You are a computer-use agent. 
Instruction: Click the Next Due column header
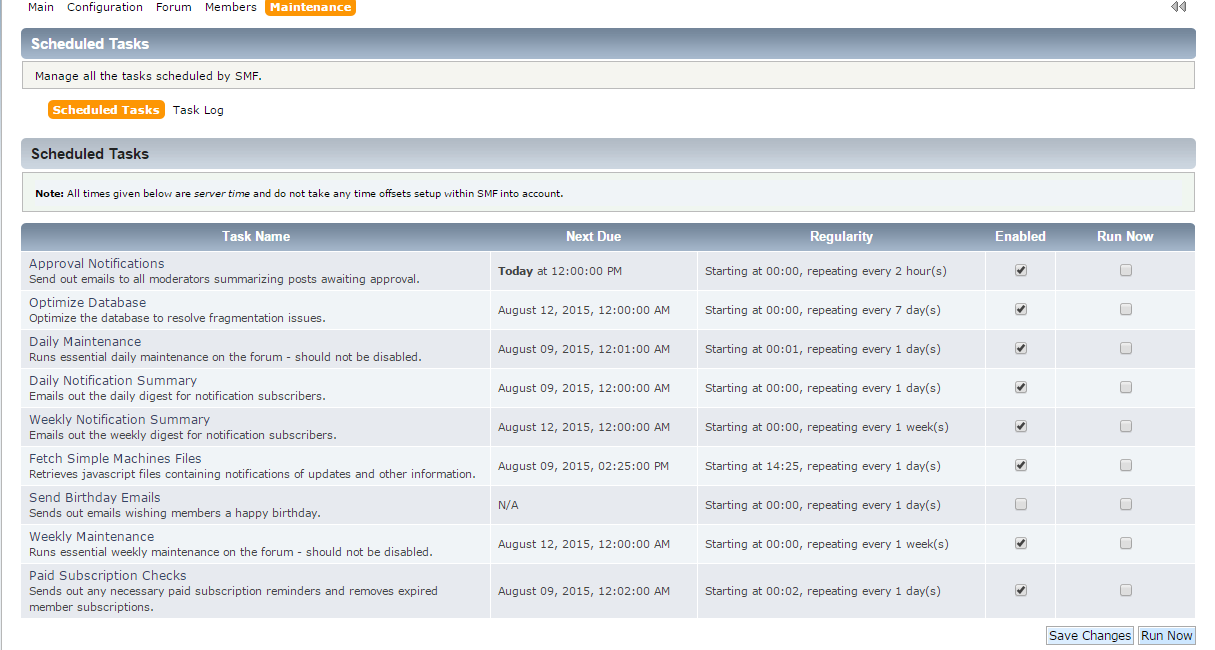[x=593, y=237]
